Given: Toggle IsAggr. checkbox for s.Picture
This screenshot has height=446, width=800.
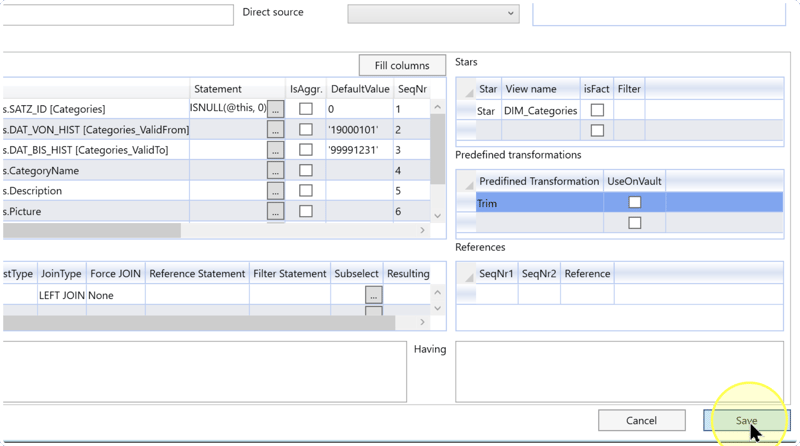Looking at the screenshot, I should 306,211.
